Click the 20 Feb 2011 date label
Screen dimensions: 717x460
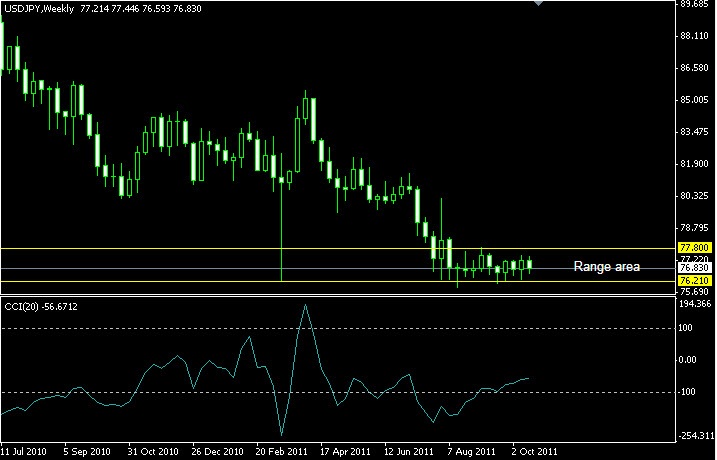pyautogui.click(x=281, y=451)
